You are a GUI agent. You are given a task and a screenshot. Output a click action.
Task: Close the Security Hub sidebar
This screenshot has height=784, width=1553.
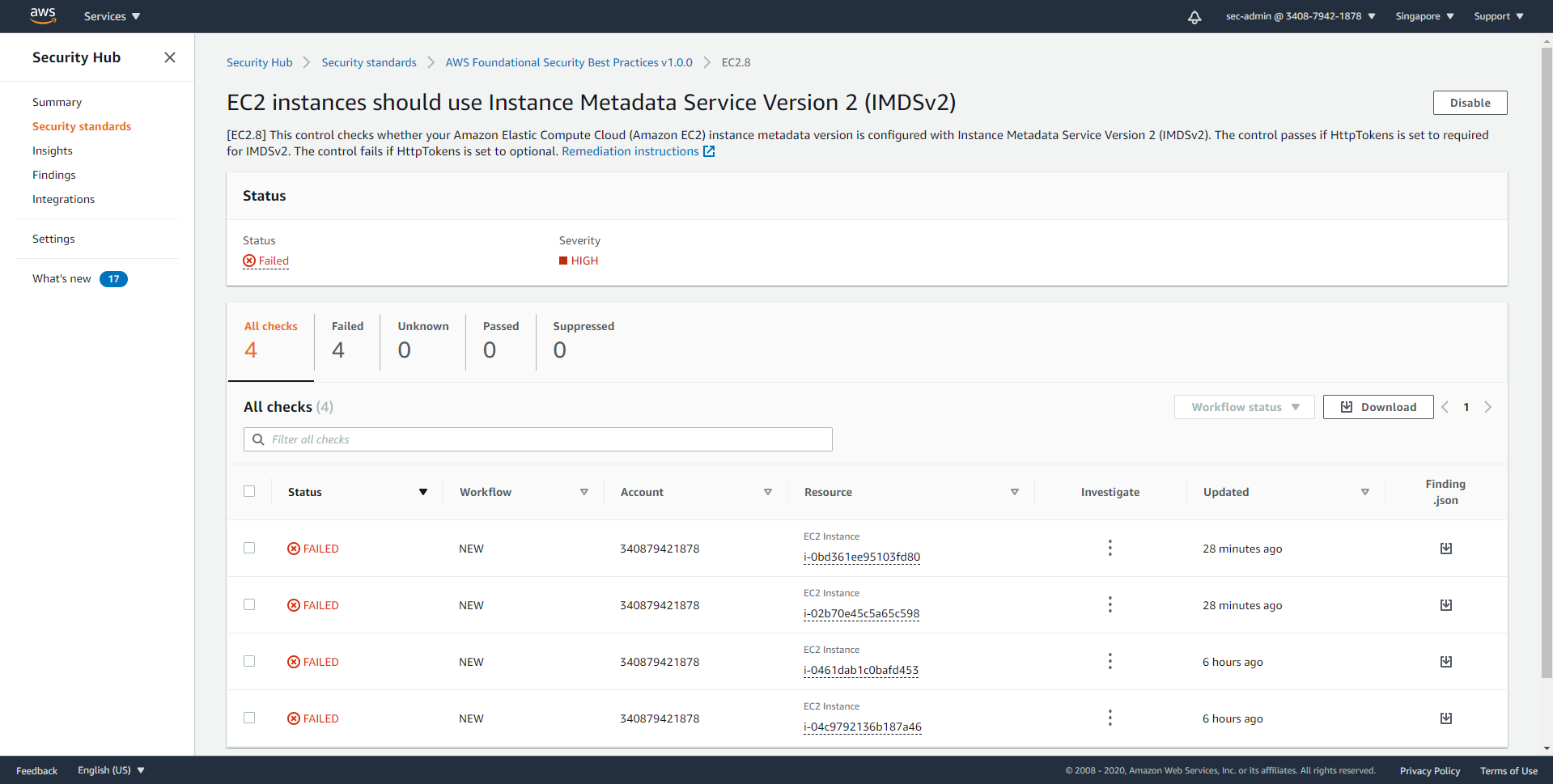pos(170,57)
